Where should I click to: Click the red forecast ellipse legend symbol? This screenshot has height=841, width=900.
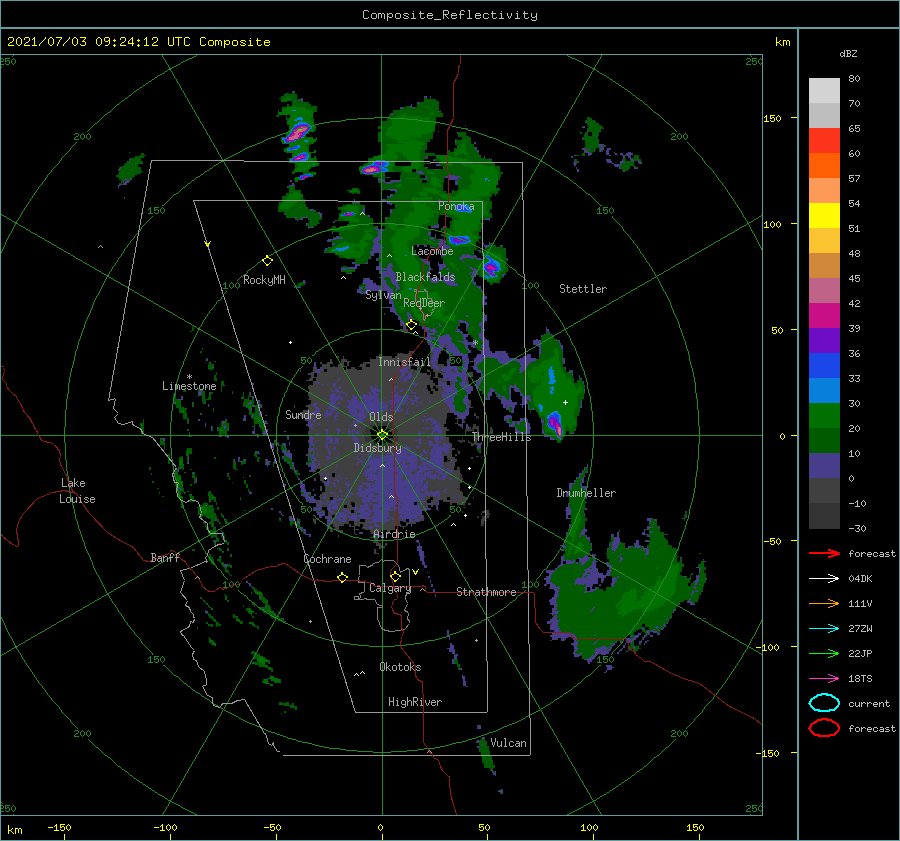tap(824, 728)
